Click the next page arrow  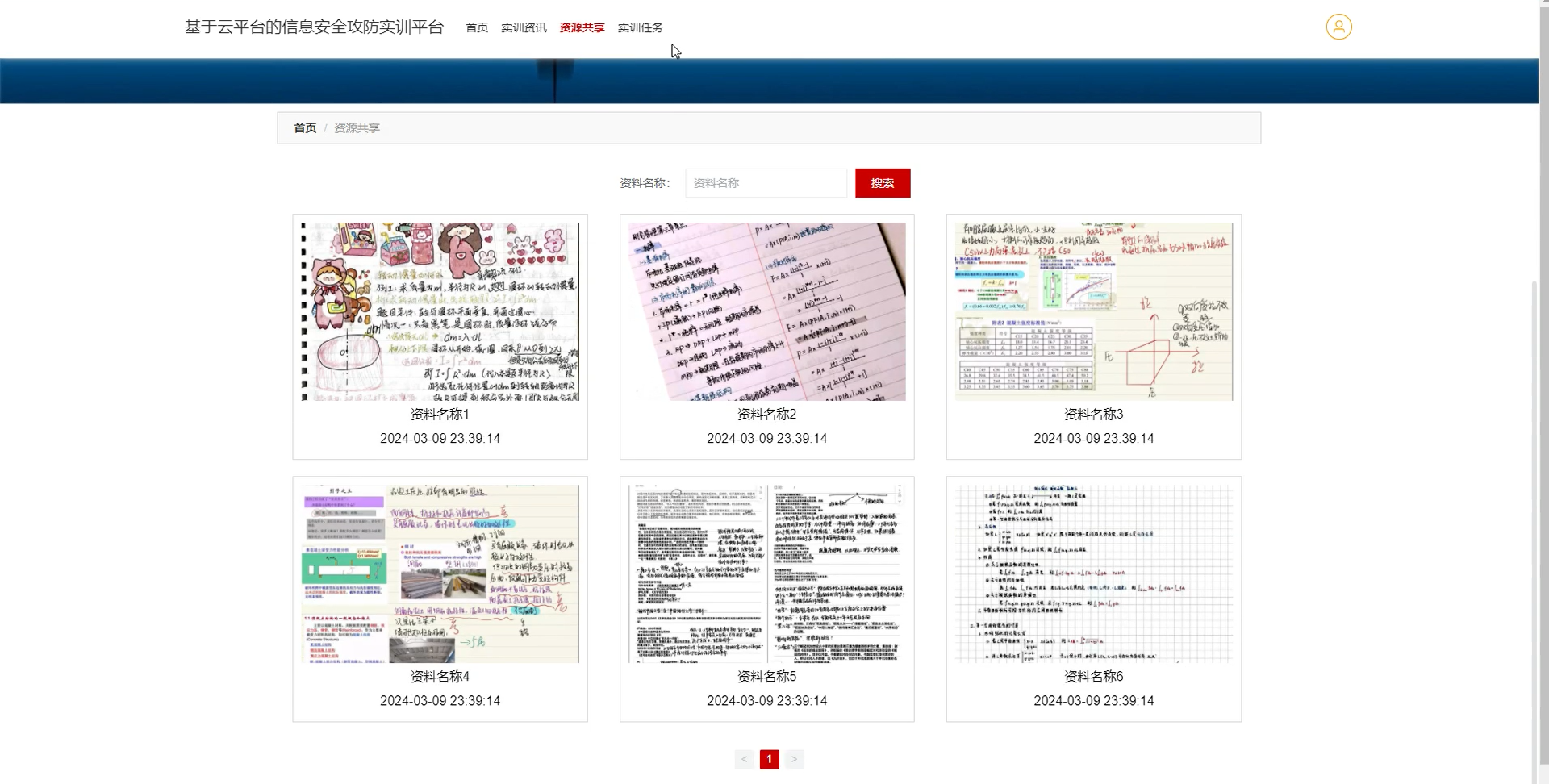coord(795,759)
